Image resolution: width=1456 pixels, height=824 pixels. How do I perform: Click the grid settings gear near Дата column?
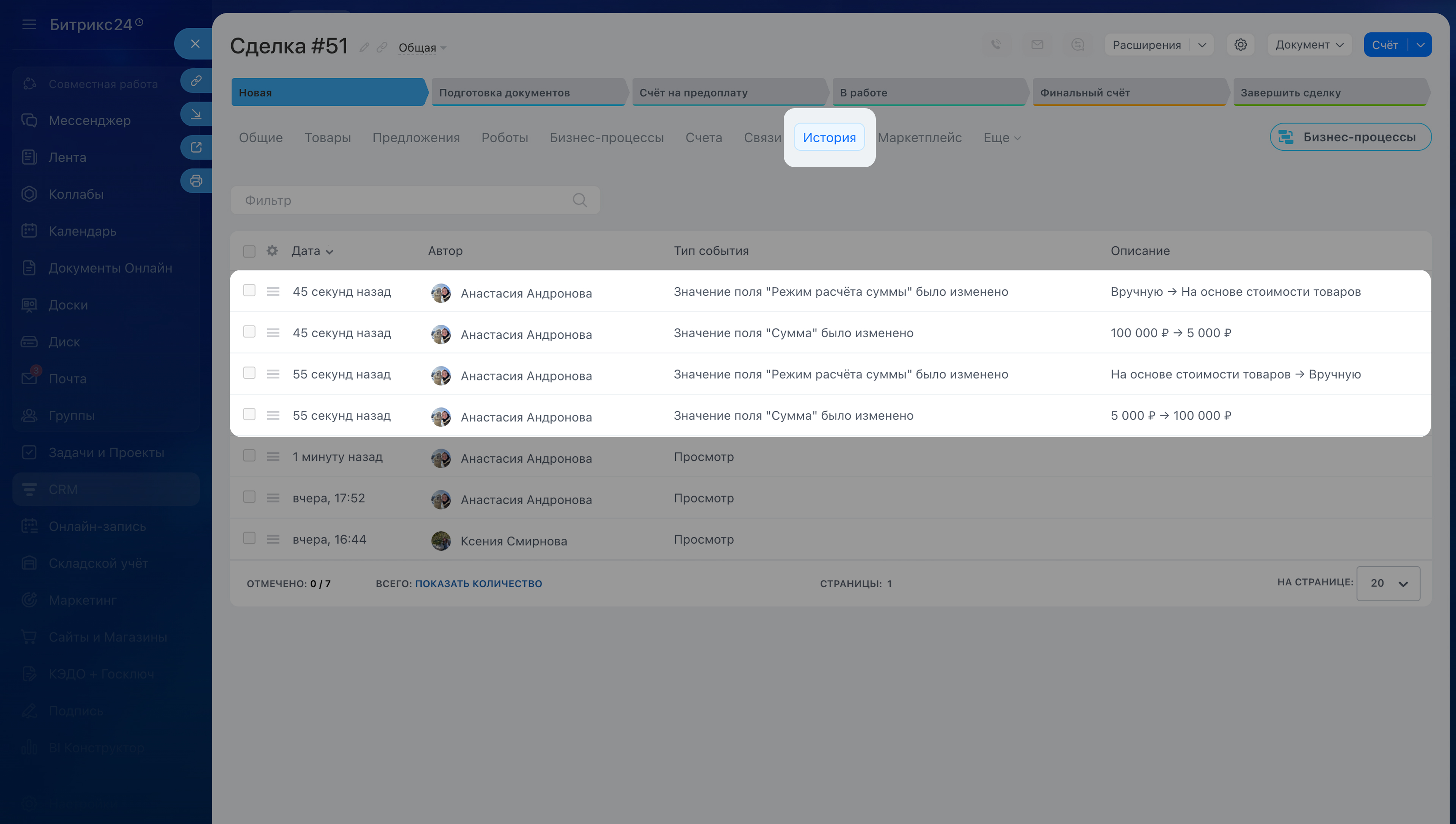click(x=273, y=251)
